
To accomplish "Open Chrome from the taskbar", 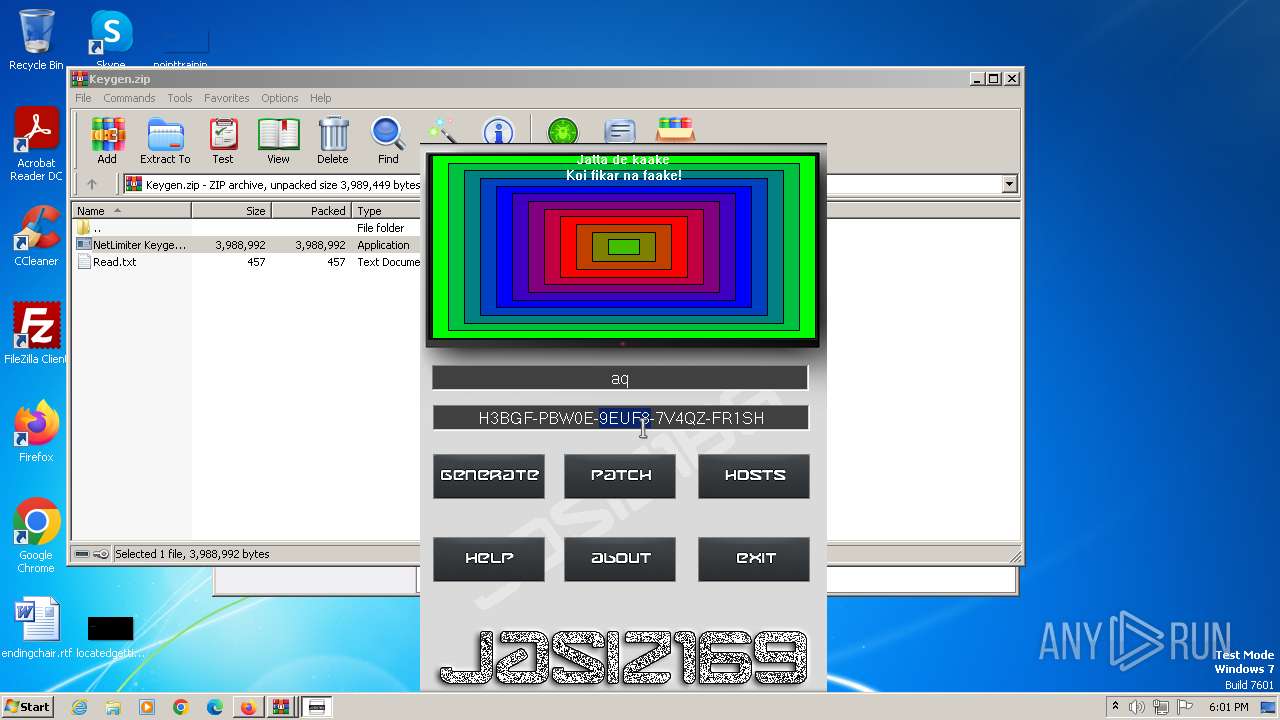I will [x=181, y=707].
